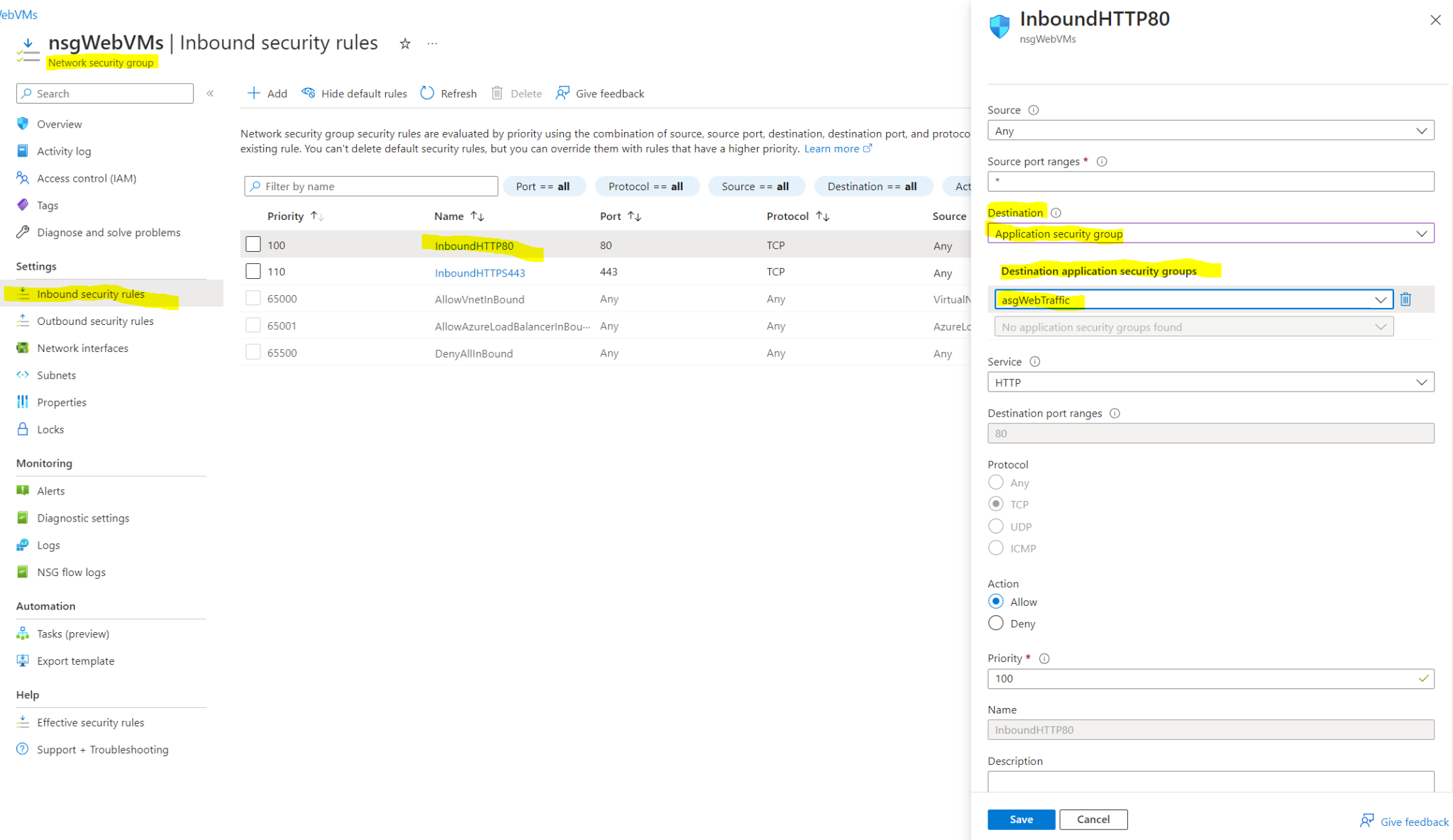Hide default rules using the eye icon
Screen dimensions: 1453x840
[x=309, y=93]
